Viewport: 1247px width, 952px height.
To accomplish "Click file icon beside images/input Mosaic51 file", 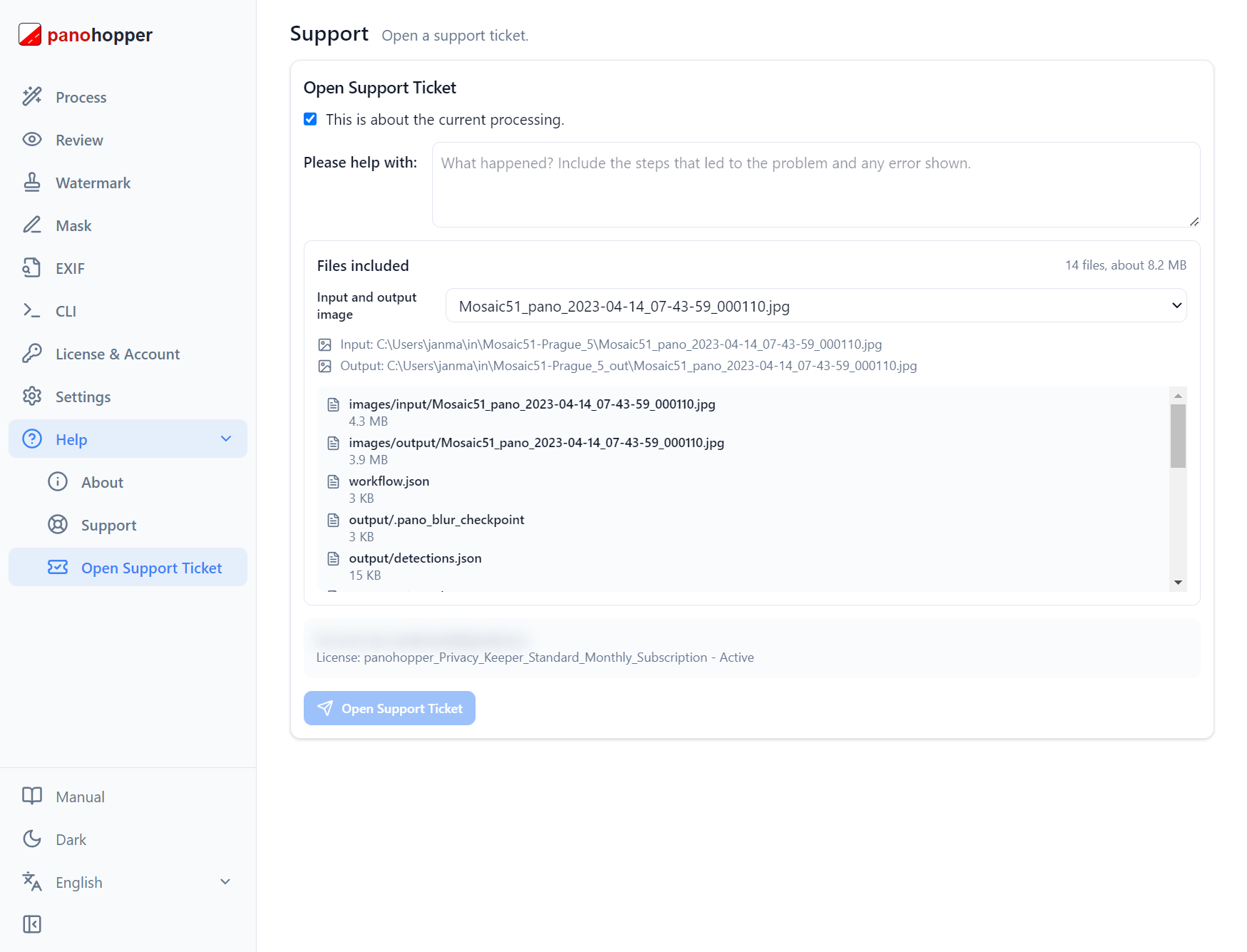I will pos(333,405).
